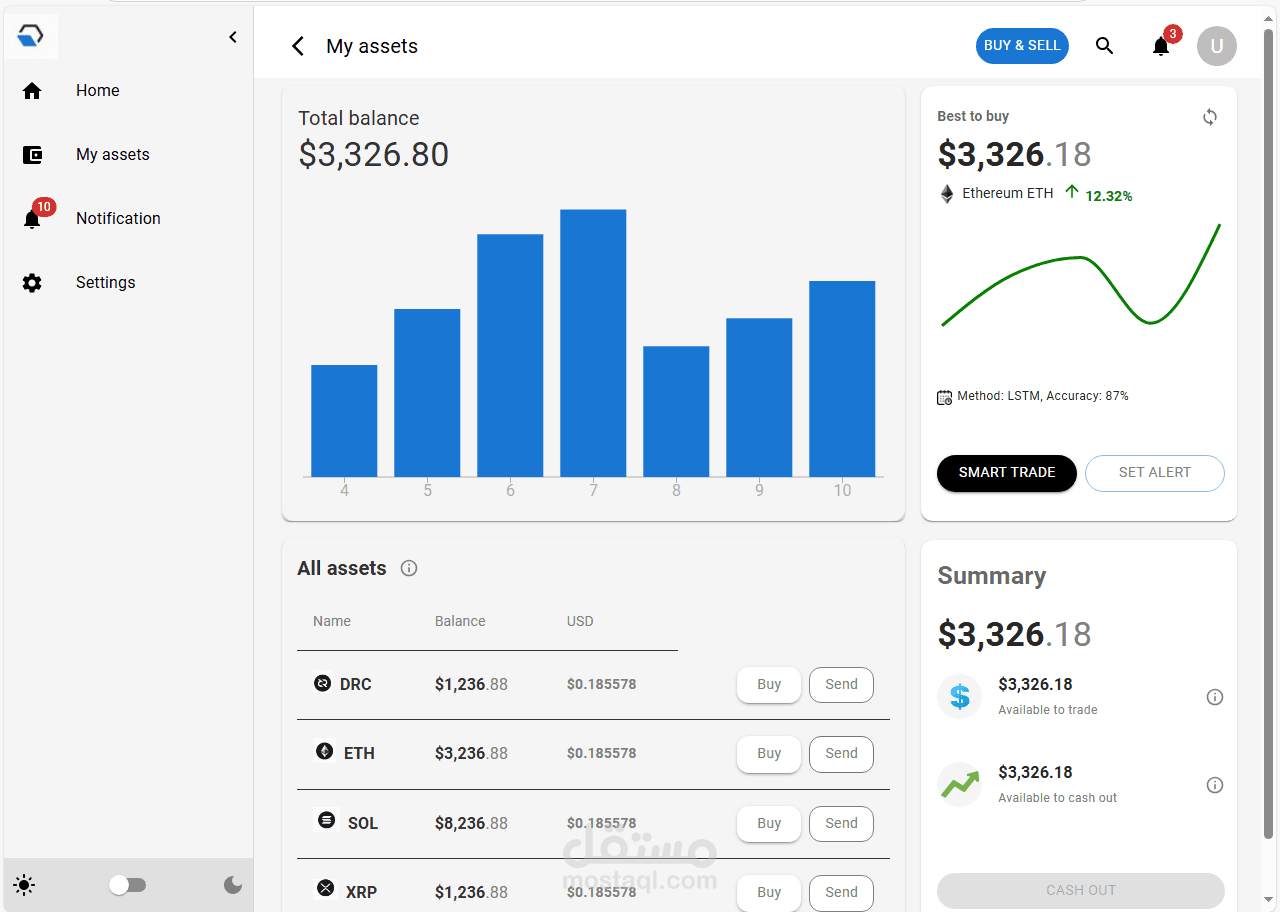This screenshot has height=912, width=1280.
Task: Click the Notification bell icon in sidebar
Action: pyautogui.click(x=32, y=219)
